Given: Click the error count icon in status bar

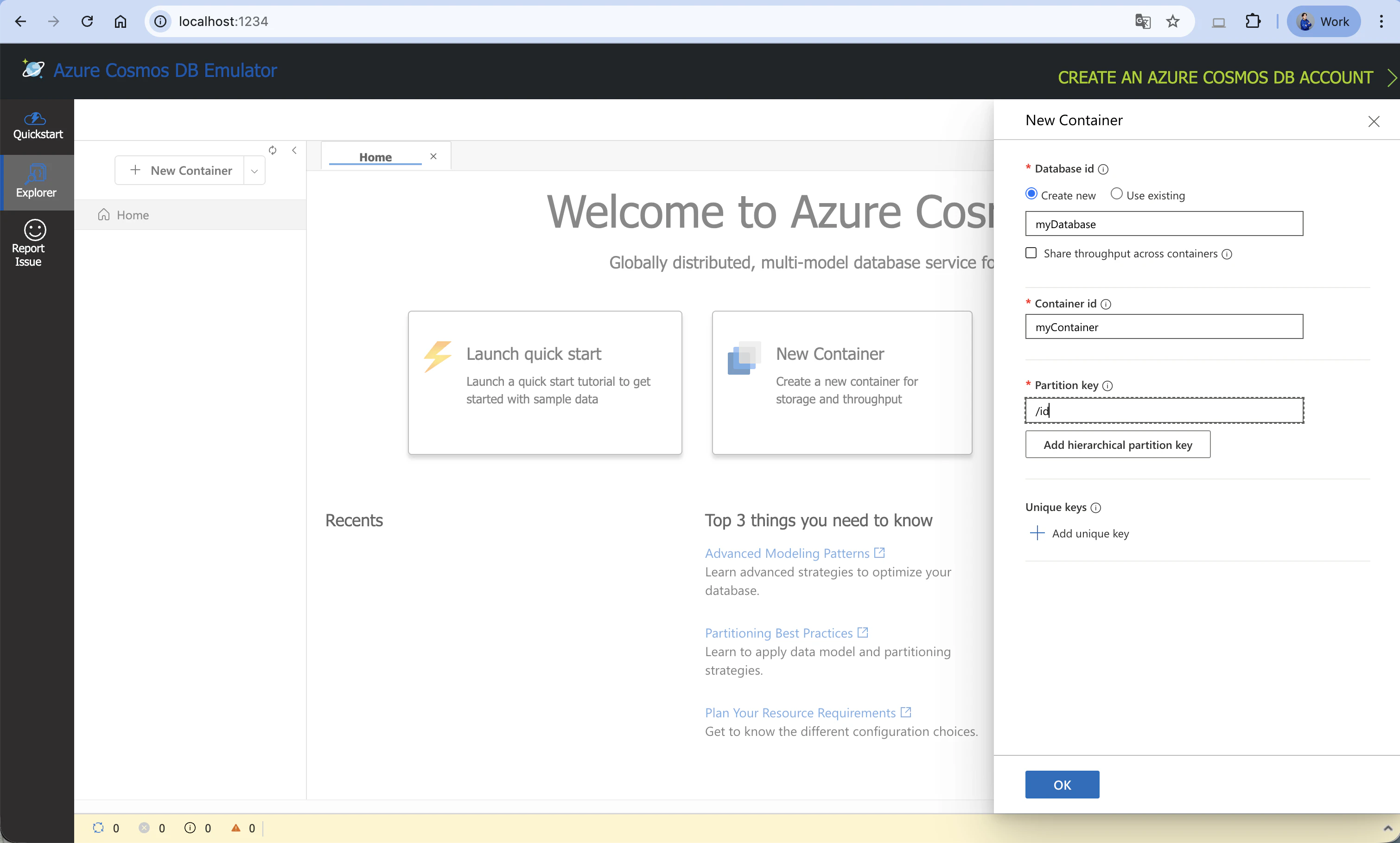Looking at the screenshot, I should point(144,828).
